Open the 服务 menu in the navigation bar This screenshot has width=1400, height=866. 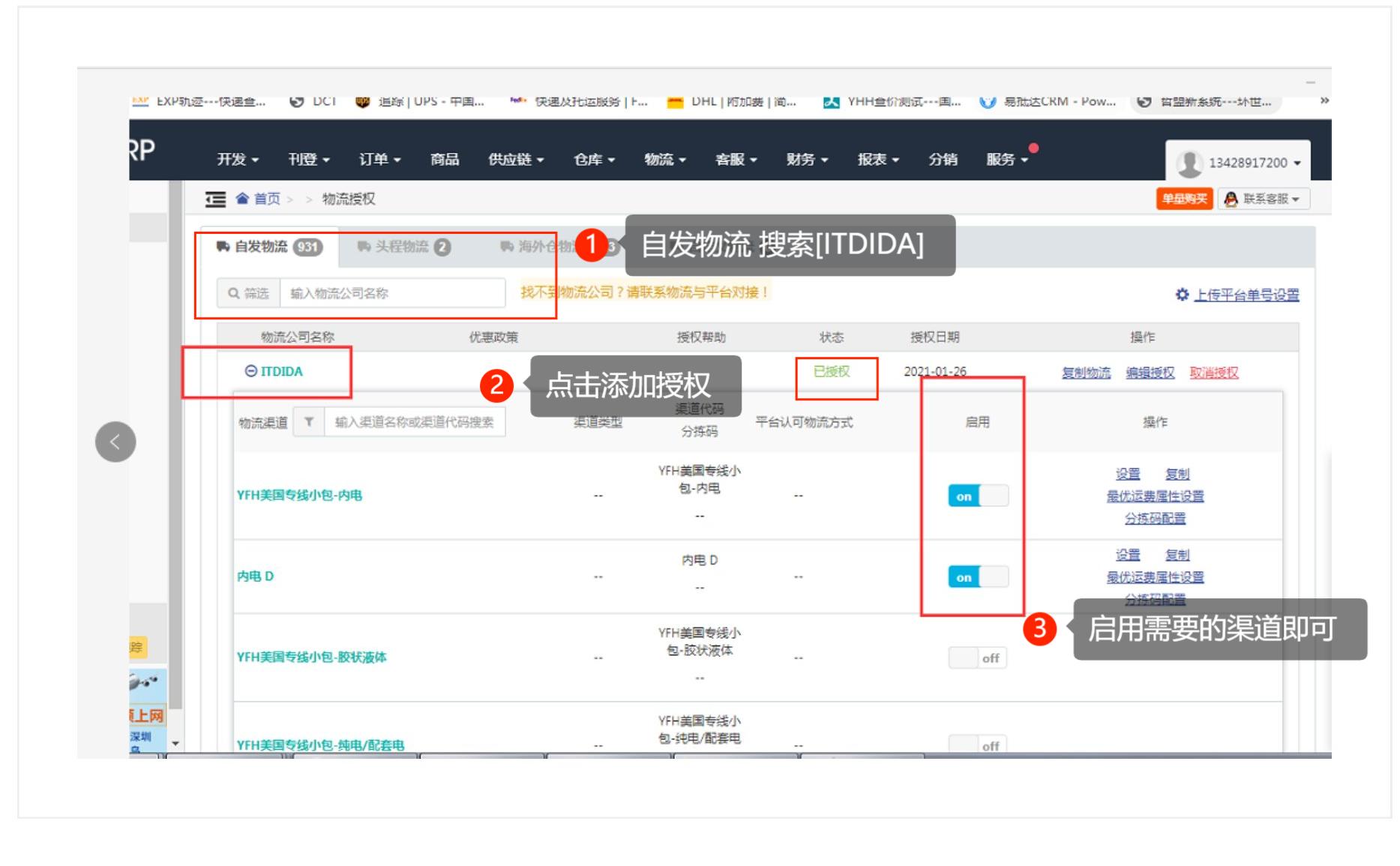click(1007, 159)
